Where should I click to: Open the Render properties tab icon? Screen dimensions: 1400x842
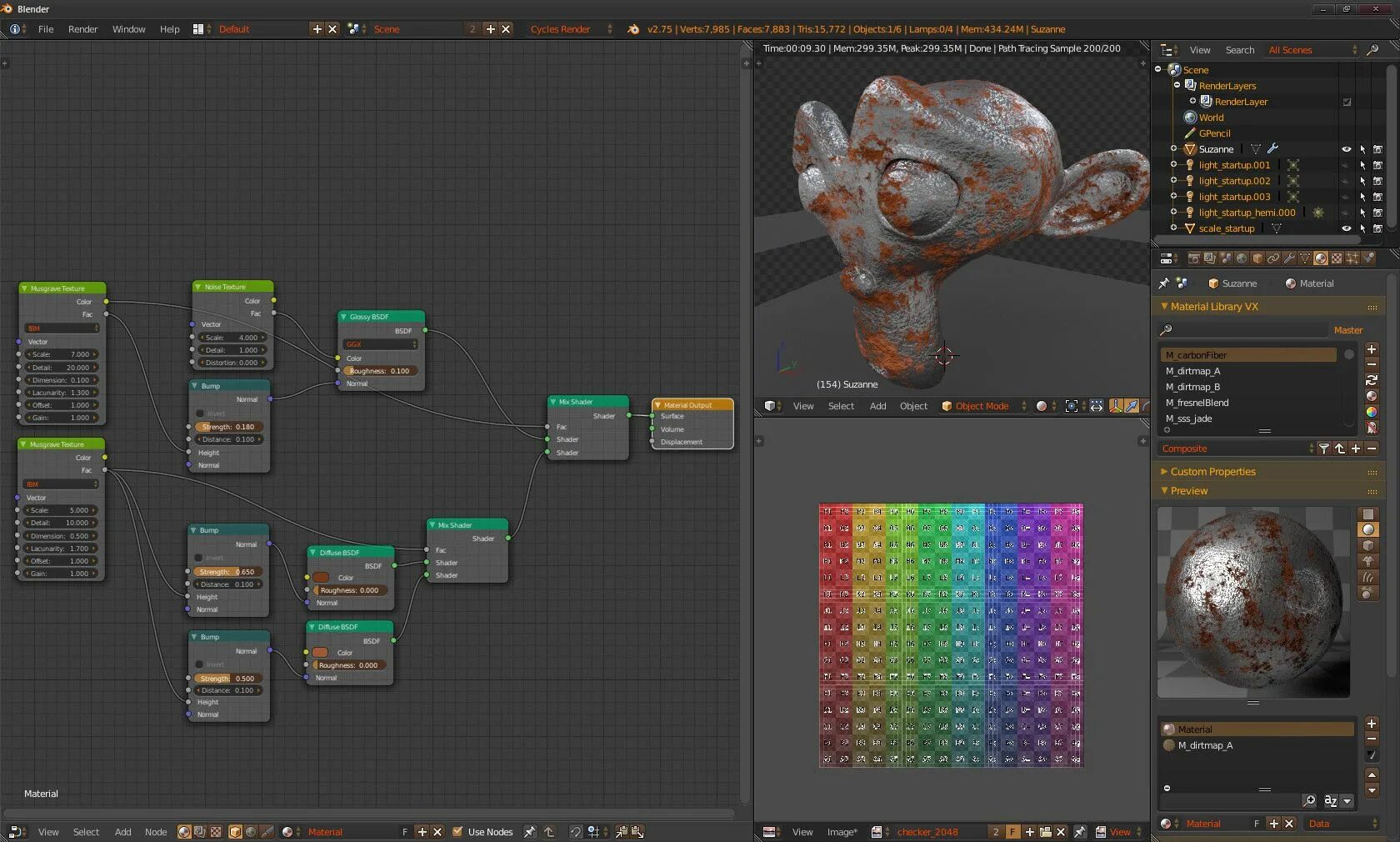coord(1193,258)
